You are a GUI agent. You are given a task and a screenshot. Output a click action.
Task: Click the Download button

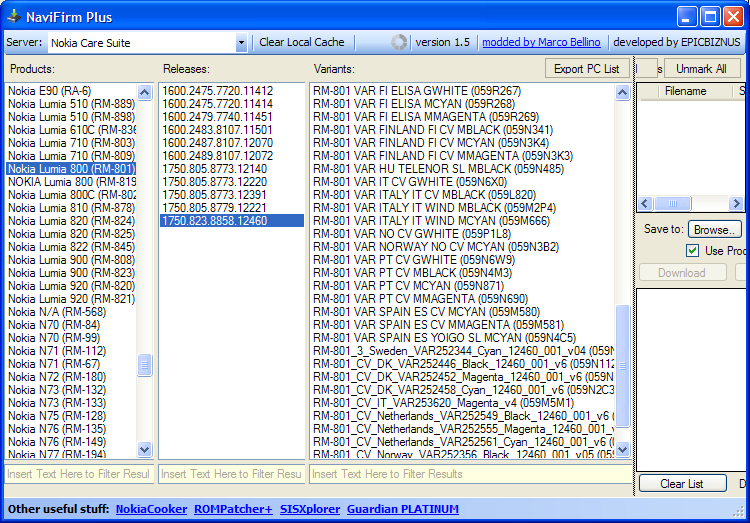[682, 273]
